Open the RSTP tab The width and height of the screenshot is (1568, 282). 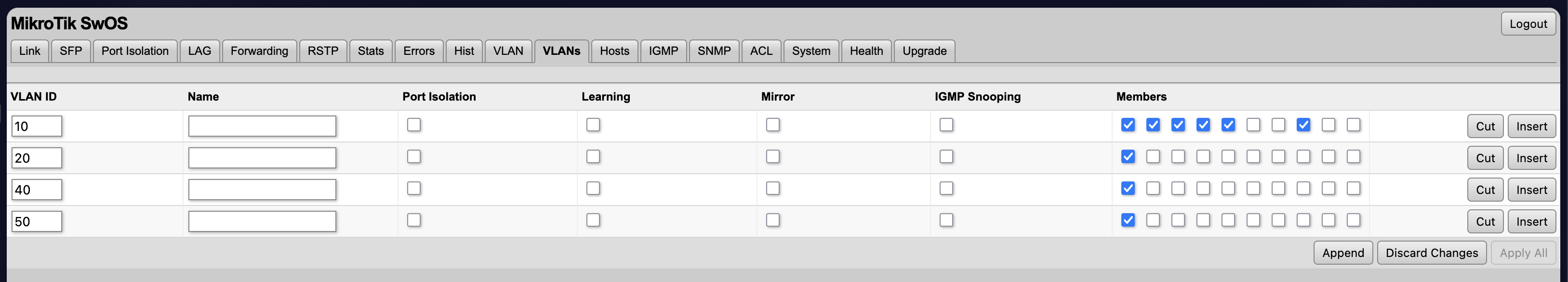pyautogui.click(x=322, y=51)
